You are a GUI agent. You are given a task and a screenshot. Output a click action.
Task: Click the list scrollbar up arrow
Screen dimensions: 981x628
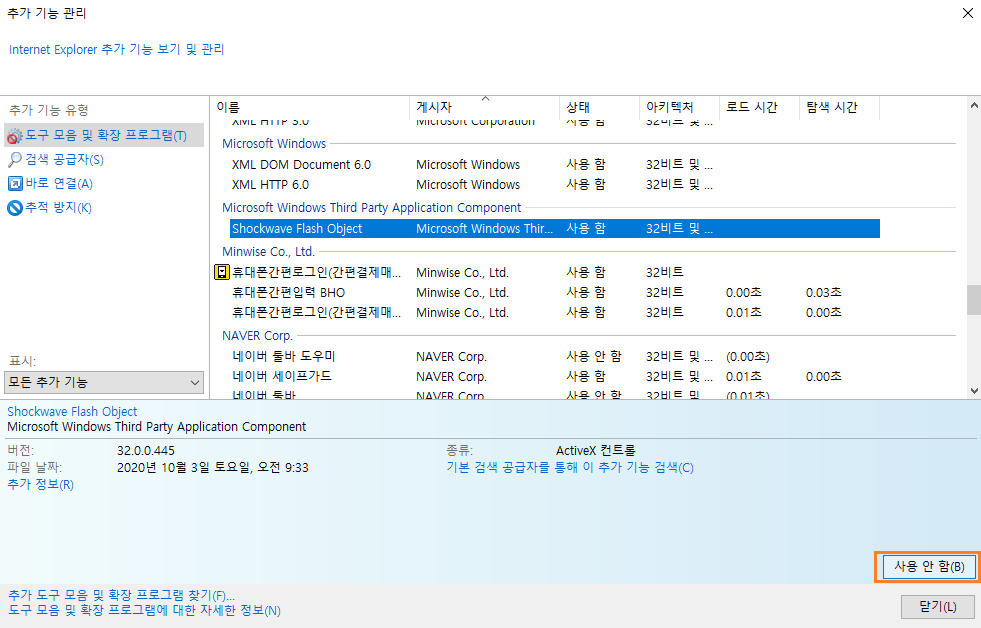tap(973, 105)
